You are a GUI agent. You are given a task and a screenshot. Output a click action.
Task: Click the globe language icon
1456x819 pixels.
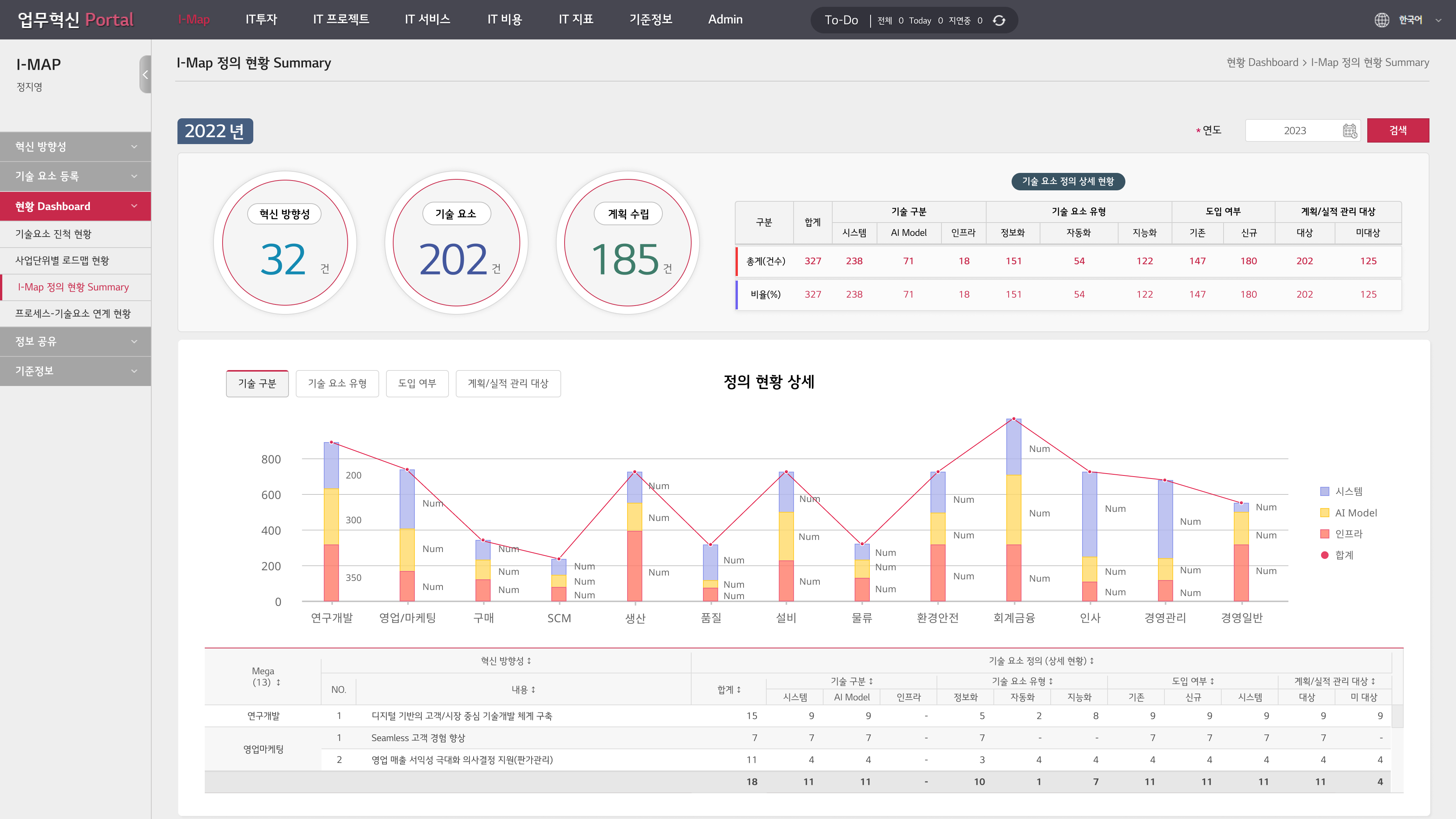[1381, 20]
